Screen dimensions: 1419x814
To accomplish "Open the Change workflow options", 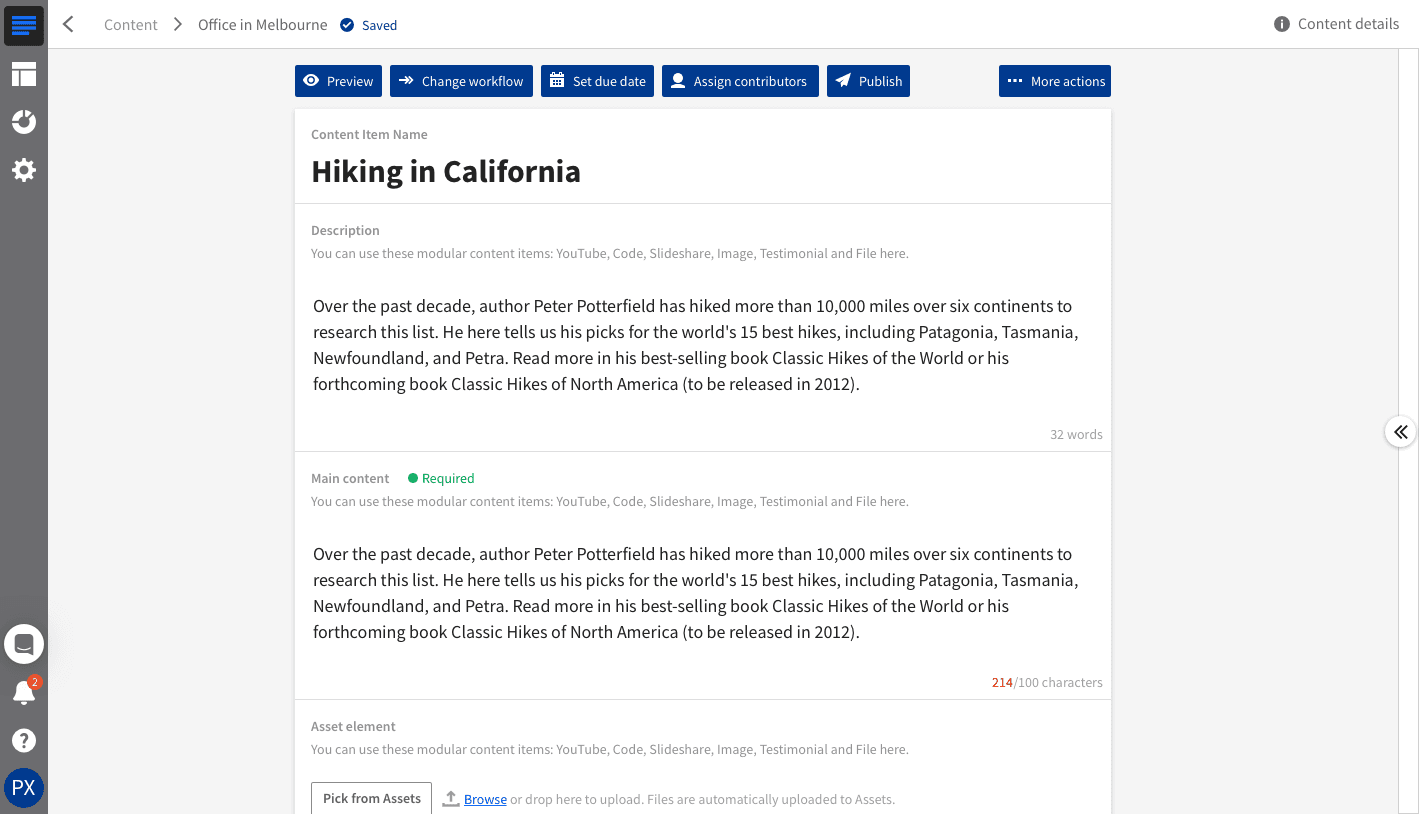I will [461, 82].
